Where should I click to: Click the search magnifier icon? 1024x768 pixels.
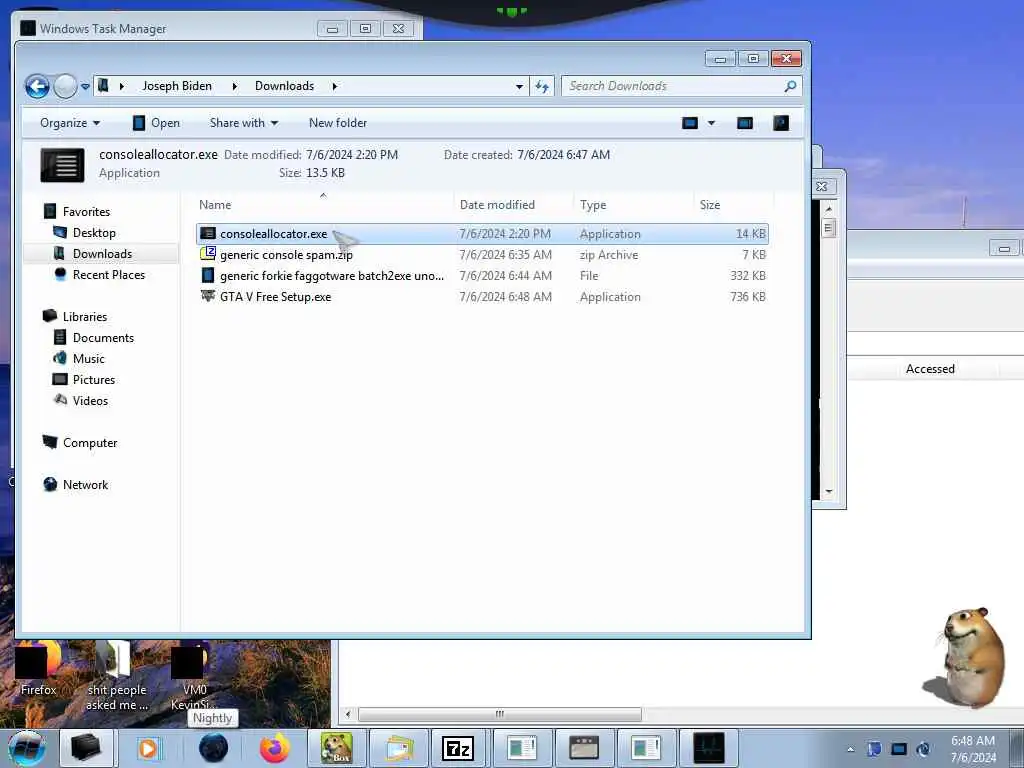click(790, 86)
